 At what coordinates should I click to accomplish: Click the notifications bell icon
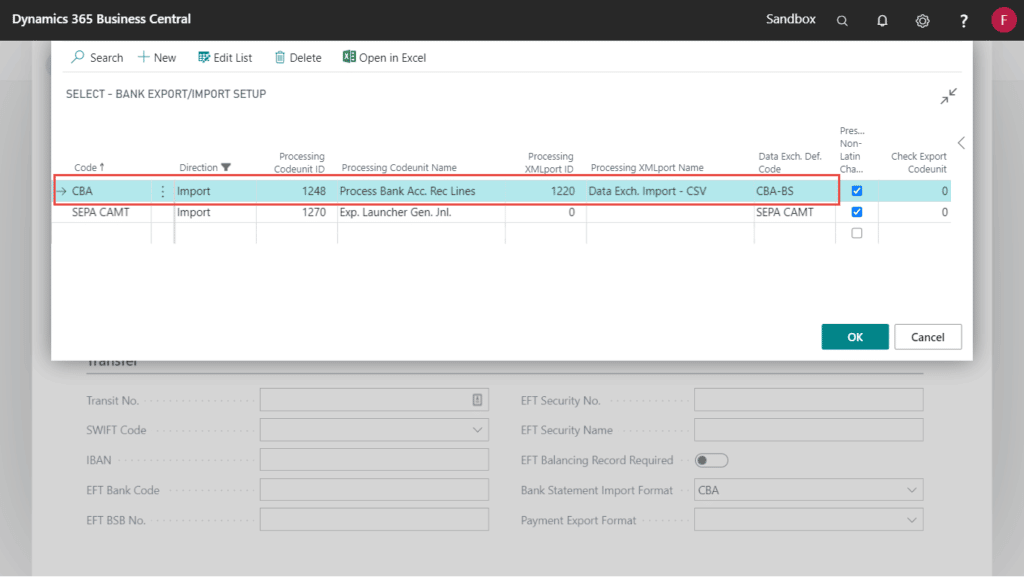pyautogui.click(x=882, y=20)
